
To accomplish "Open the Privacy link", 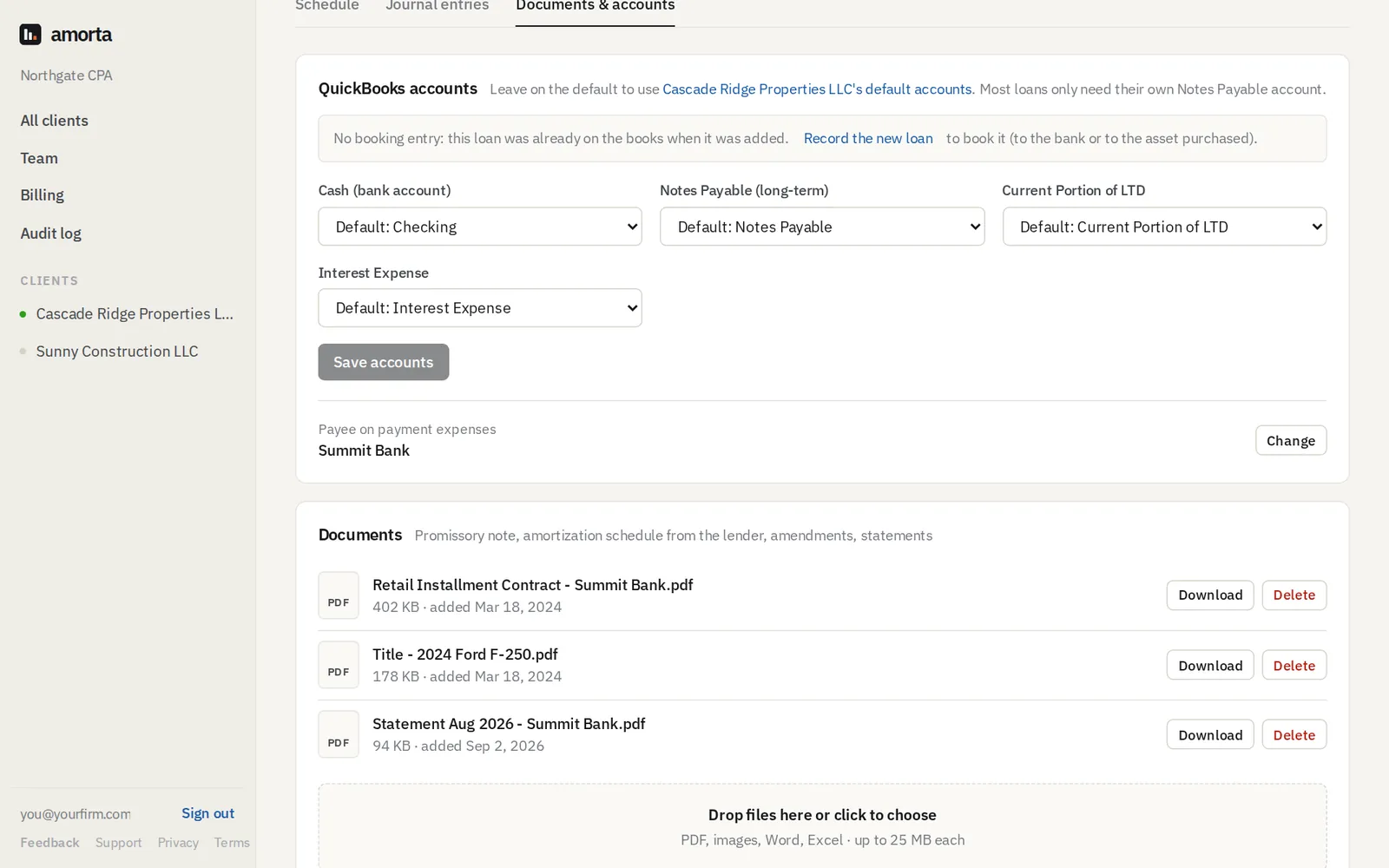I will (178, 843).
